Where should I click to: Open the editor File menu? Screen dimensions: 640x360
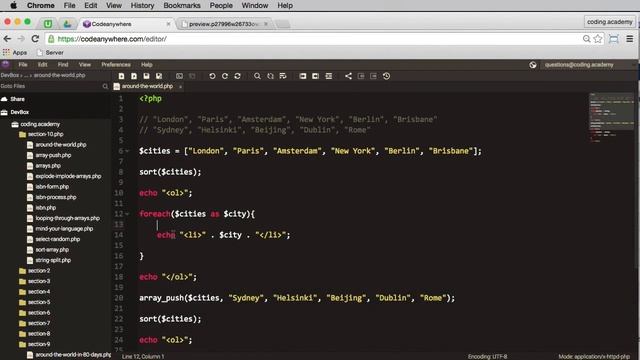click(x=23, y=64)
